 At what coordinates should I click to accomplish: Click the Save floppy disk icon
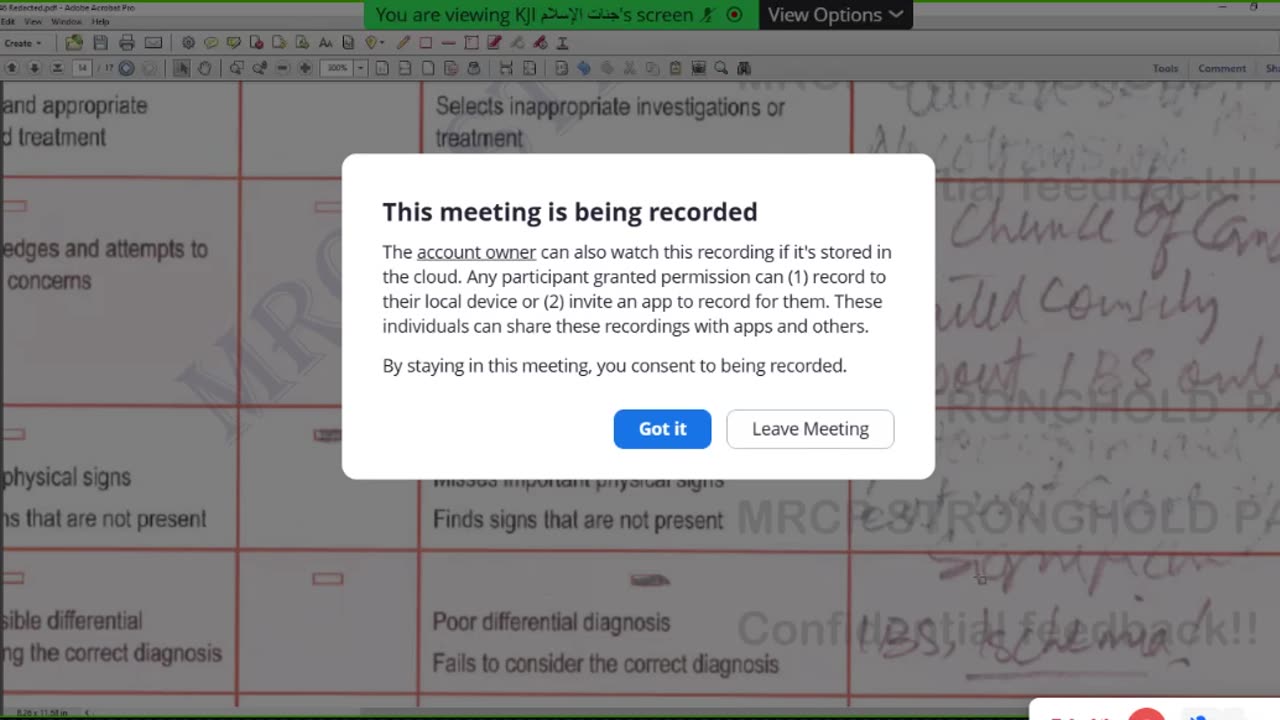pos(101,43)
